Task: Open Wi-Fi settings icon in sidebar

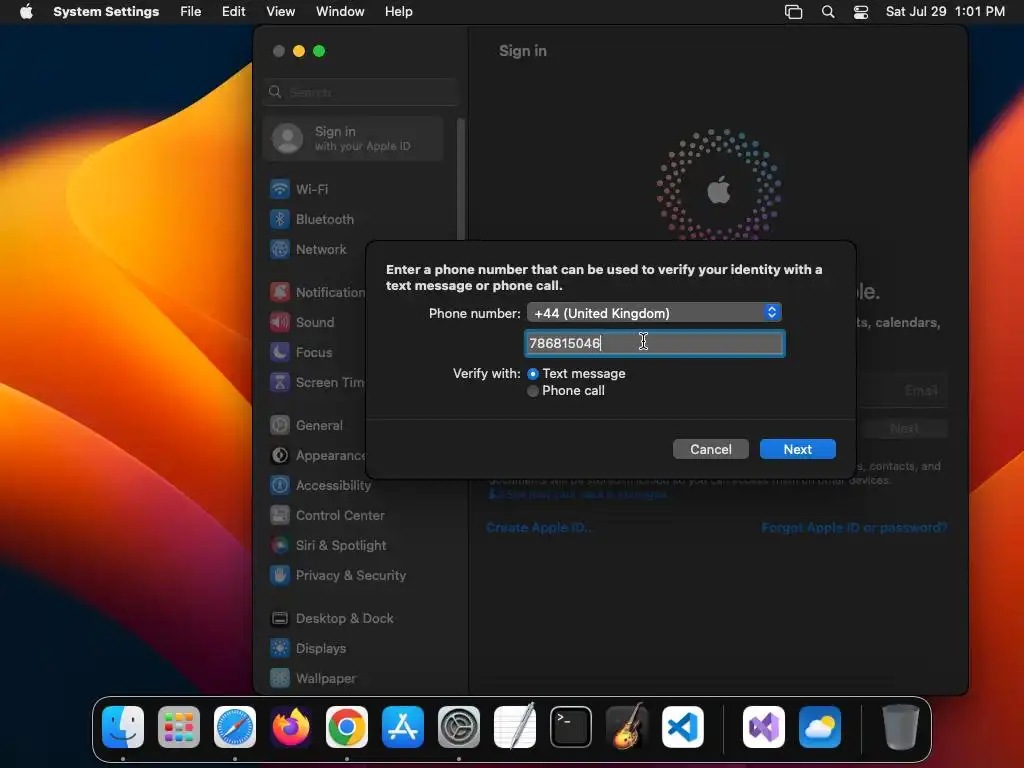Action: [x=280, y=189]
